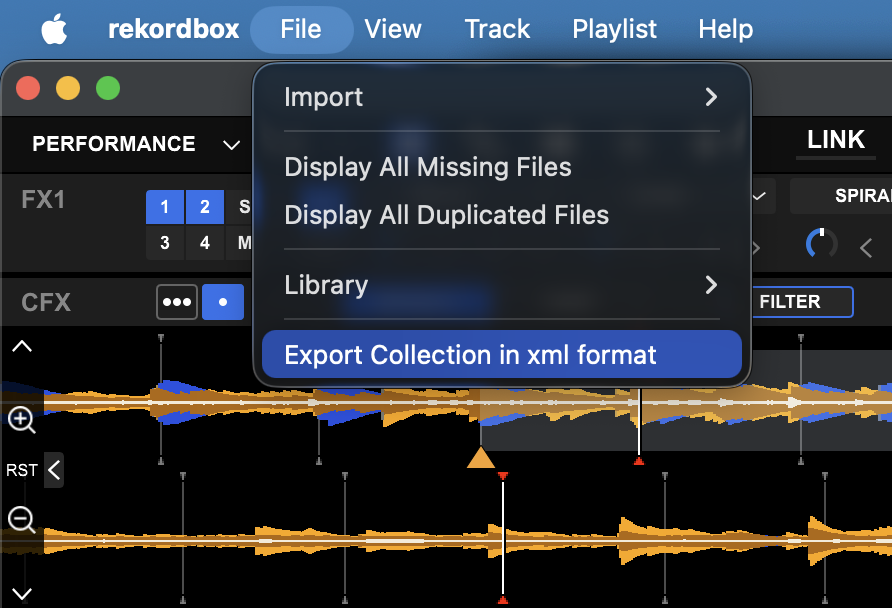Choose Display All Duplicated Files
The height and width of the screenshot is (608, 892).
tap(502, 215)
